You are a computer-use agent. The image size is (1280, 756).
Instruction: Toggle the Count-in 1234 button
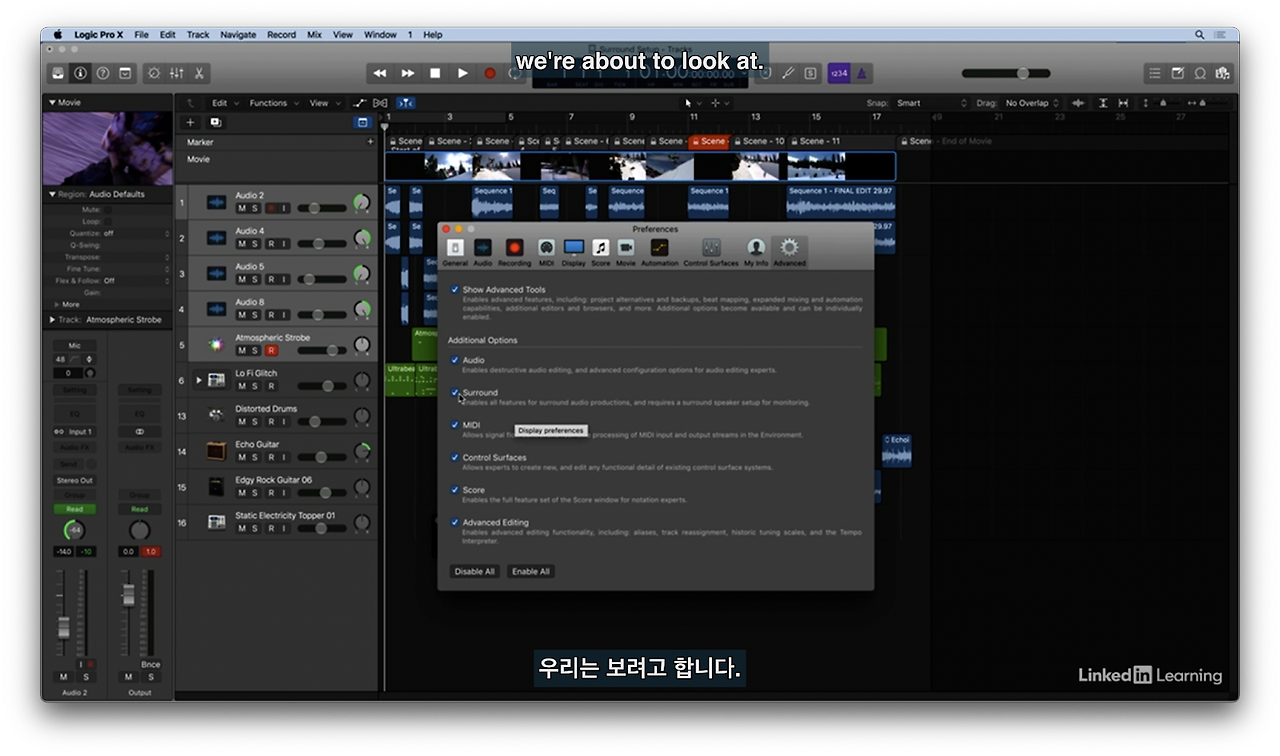point(839,73)
